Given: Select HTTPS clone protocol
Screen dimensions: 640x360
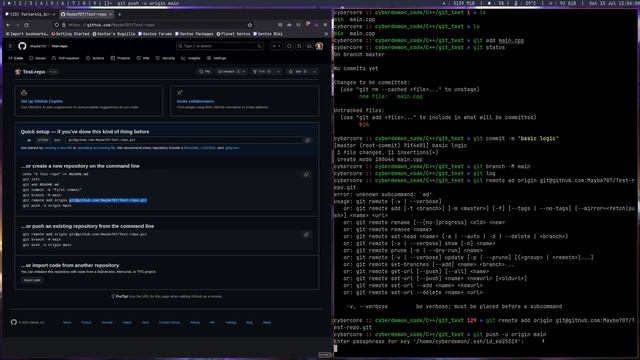Looking at the screenshot, I should [43, 140].
